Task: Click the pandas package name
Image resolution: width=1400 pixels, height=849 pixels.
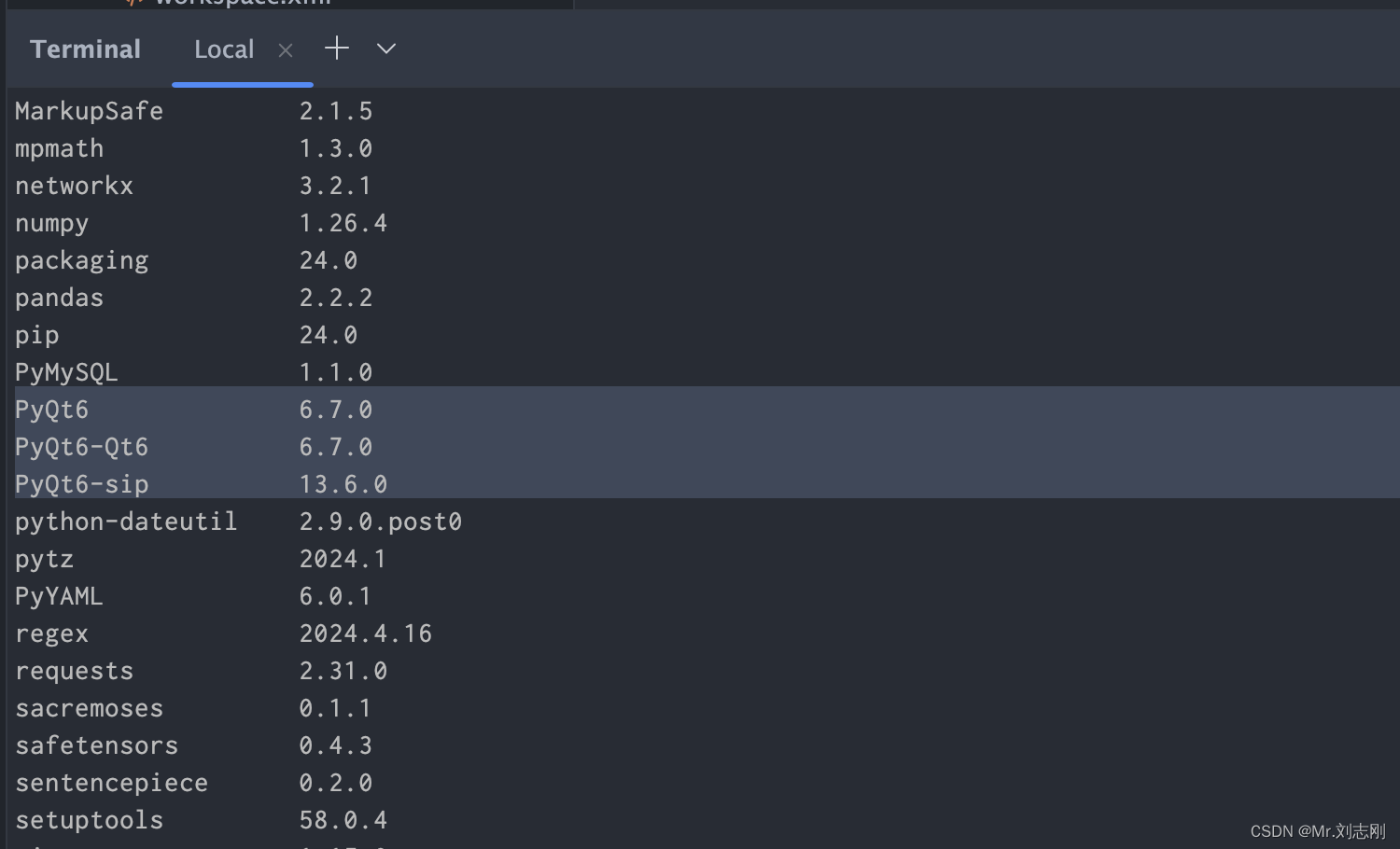Action: (59, 298)
